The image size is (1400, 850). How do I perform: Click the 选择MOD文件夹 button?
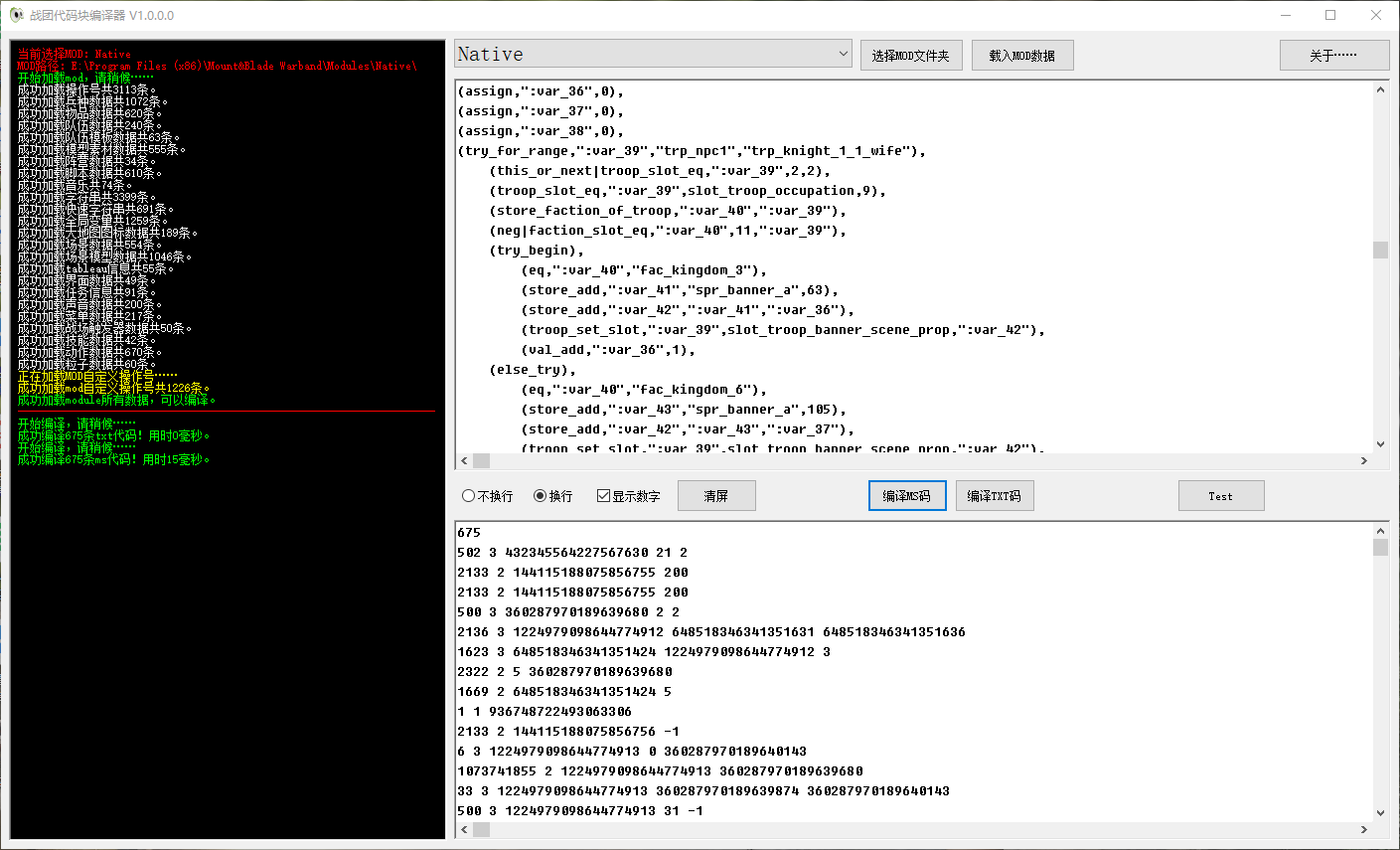tap(911, 56)
